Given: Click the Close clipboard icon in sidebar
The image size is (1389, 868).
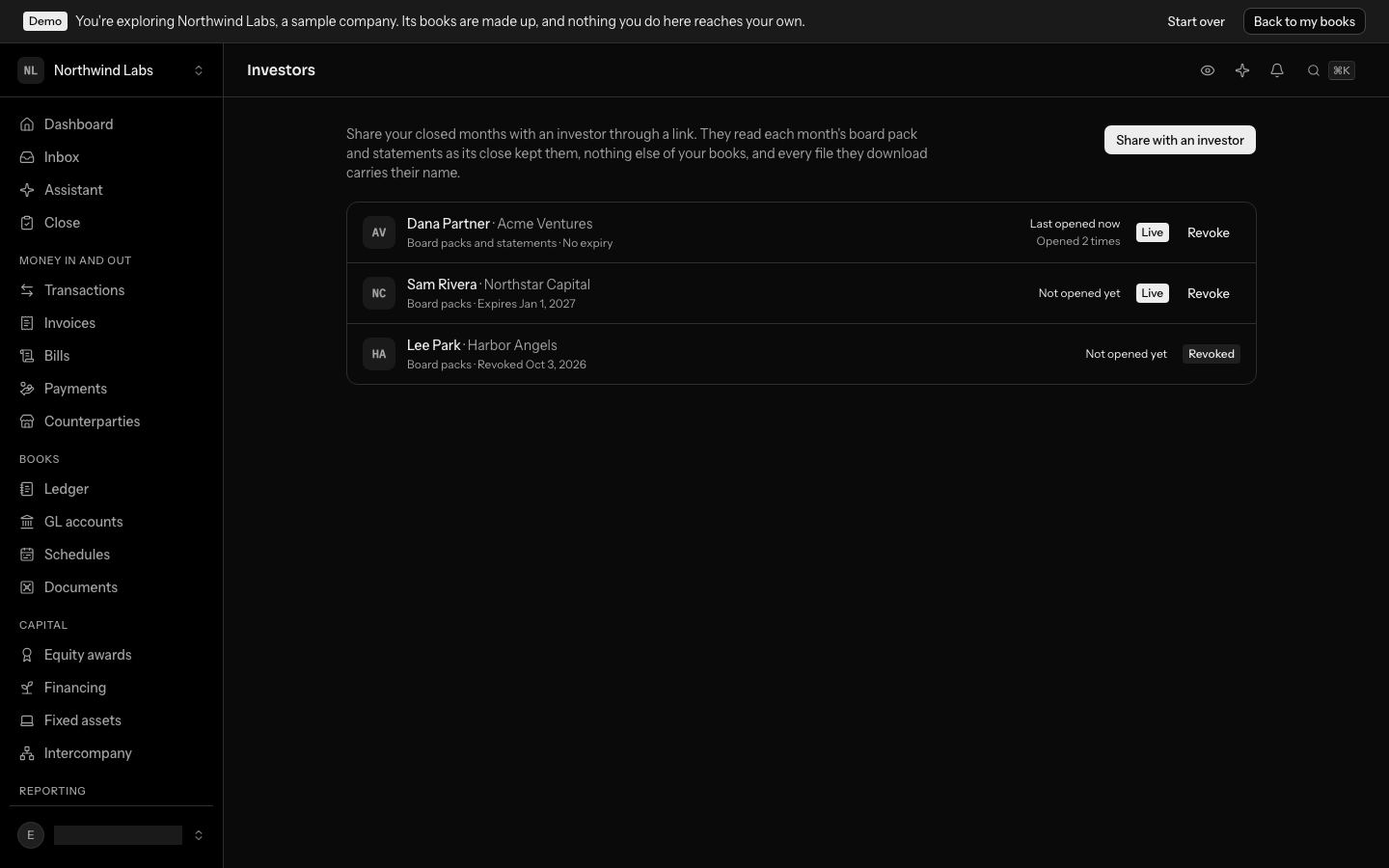Looking at the screenshot, I should pyautogui.click(x=27, y=223).
